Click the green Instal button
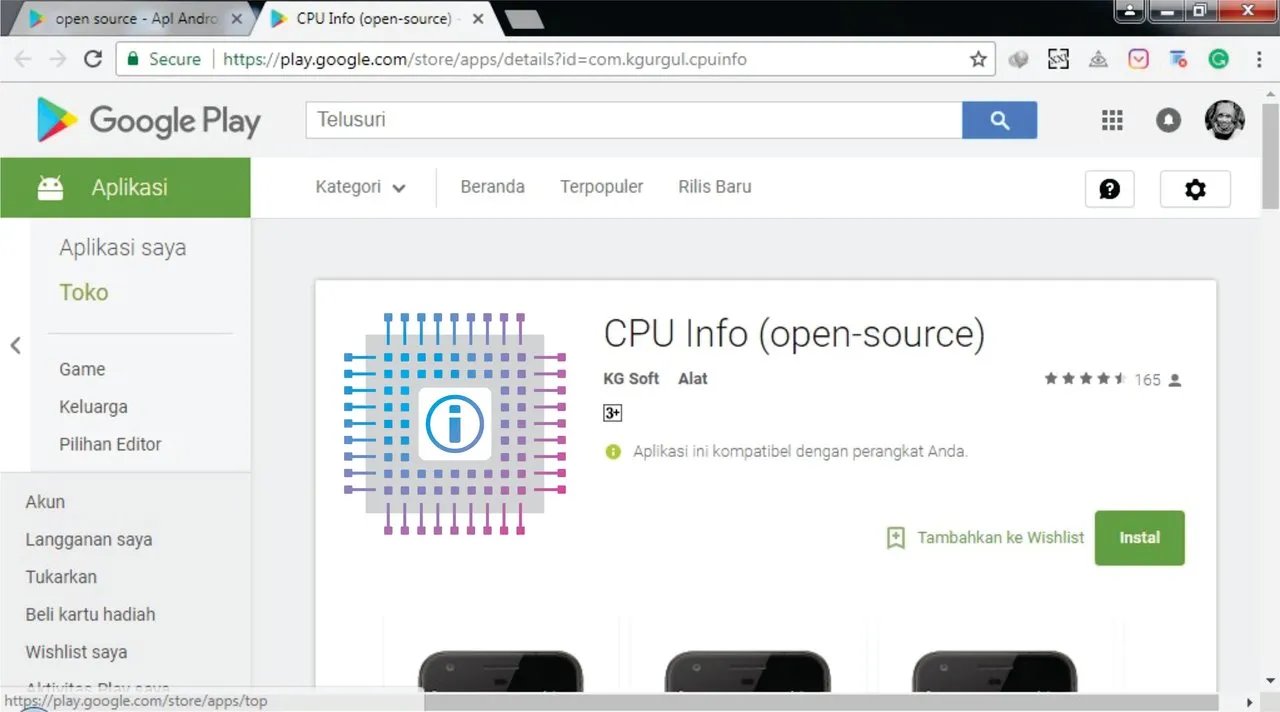1280x712 pixels. click(1139, 538)
